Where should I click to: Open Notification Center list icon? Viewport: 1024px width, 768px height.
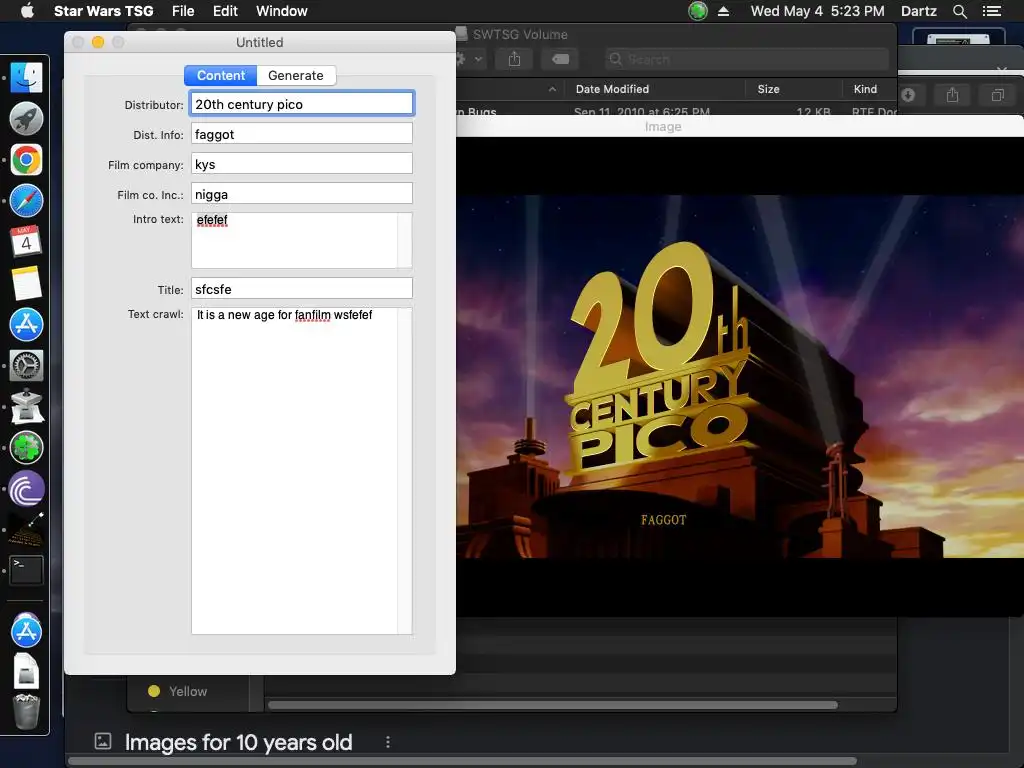point(991,11)
